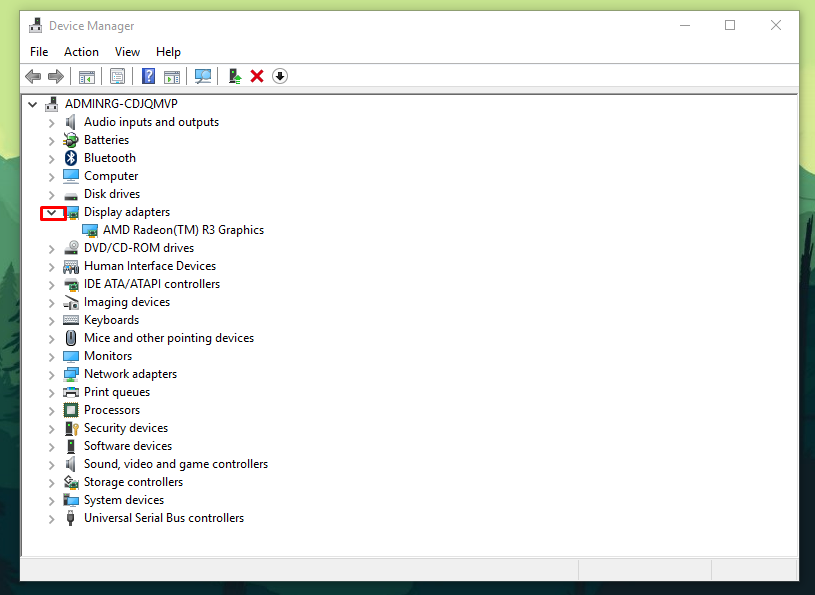Viewport: 815px width, 595px height.
Task: Select the Processors chip icon
Action: [x=71, y=410]
